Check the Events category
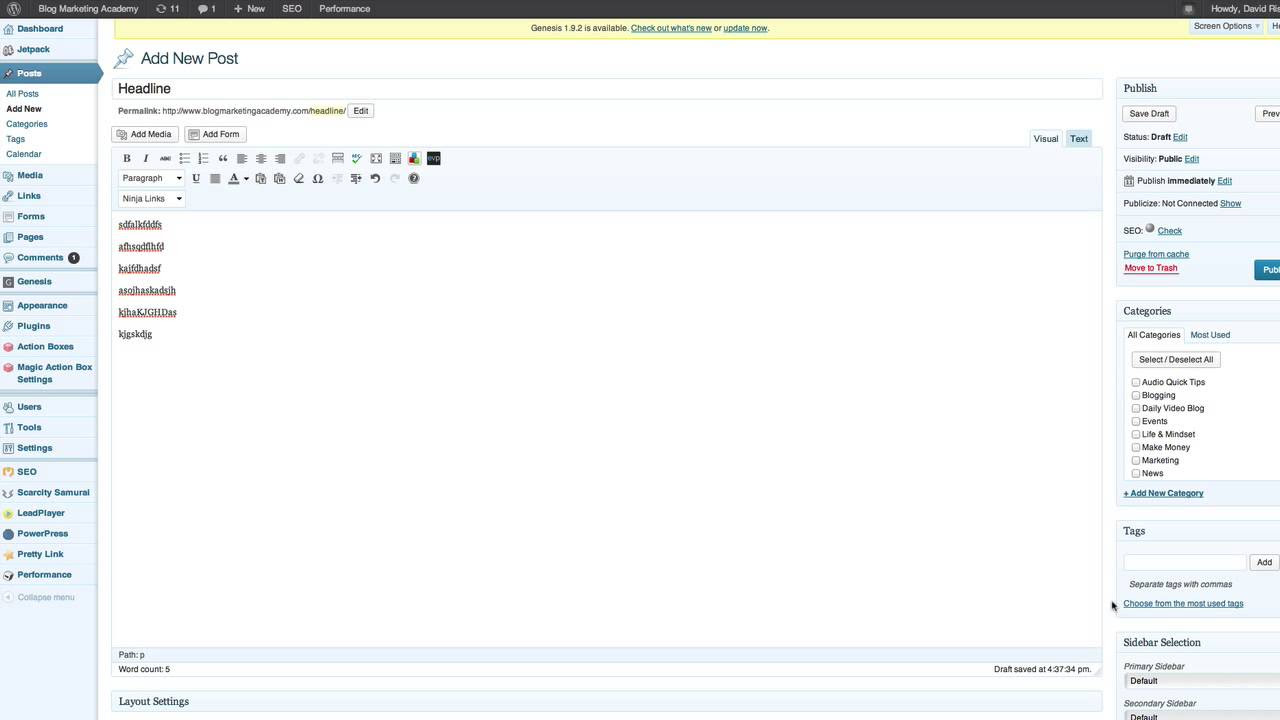This screenshot has height=720, width=1280. [1136, 421]
